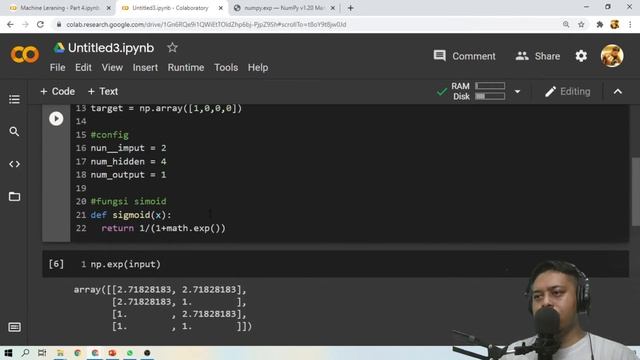Open the code snippets panel
640x360 pixels.
coord(14,164)
